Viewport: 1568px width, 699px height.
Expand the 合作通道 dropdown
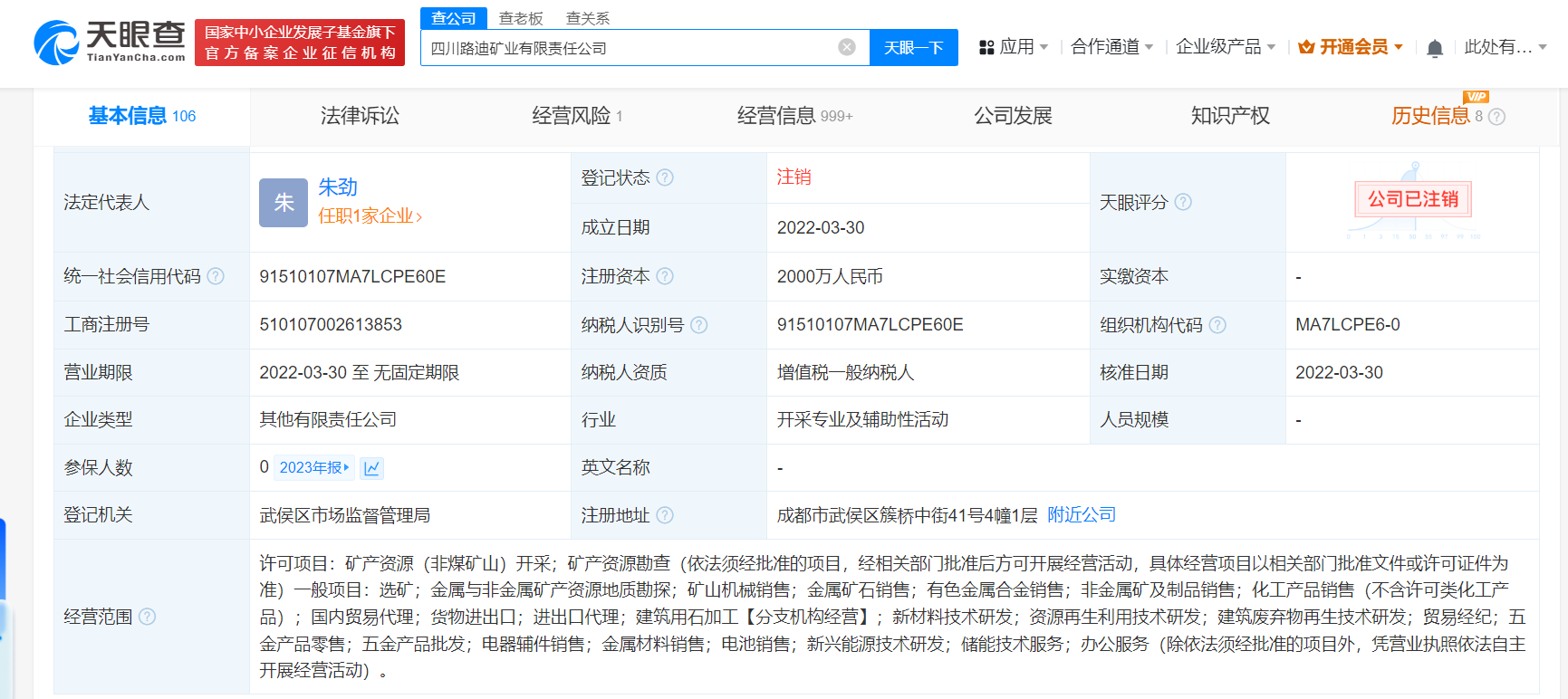point(1149,47)
